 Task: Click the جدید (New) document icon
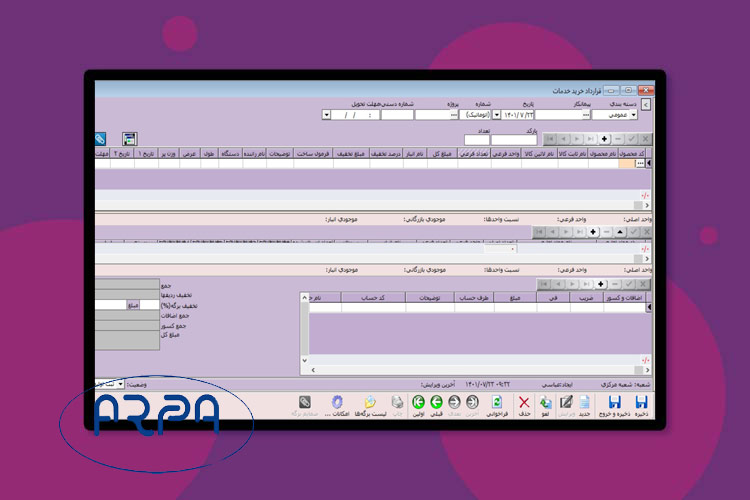pyautogui.click(x=583, y=403)
